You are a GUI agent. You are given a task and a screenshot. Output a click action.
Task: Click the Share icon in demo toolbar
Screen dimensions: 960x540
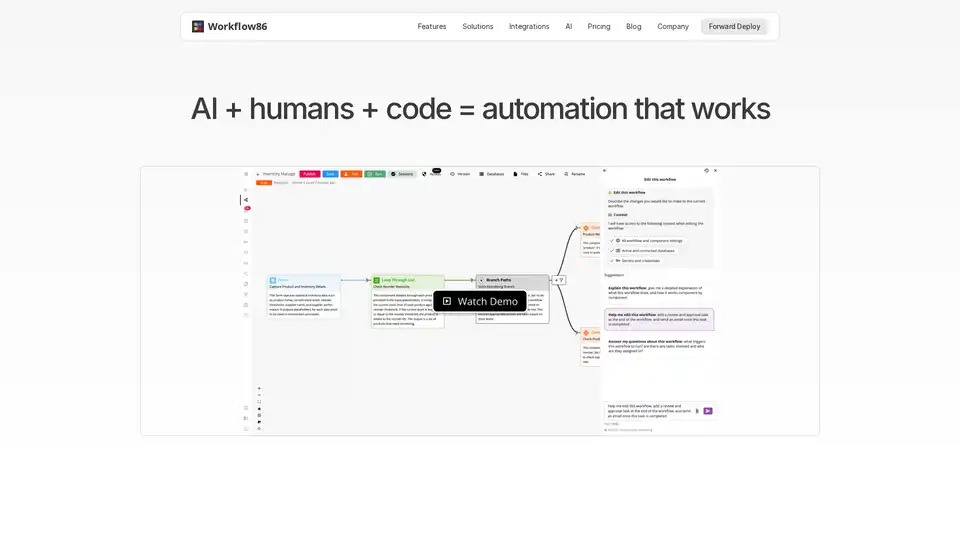click(x=546, y=174)
